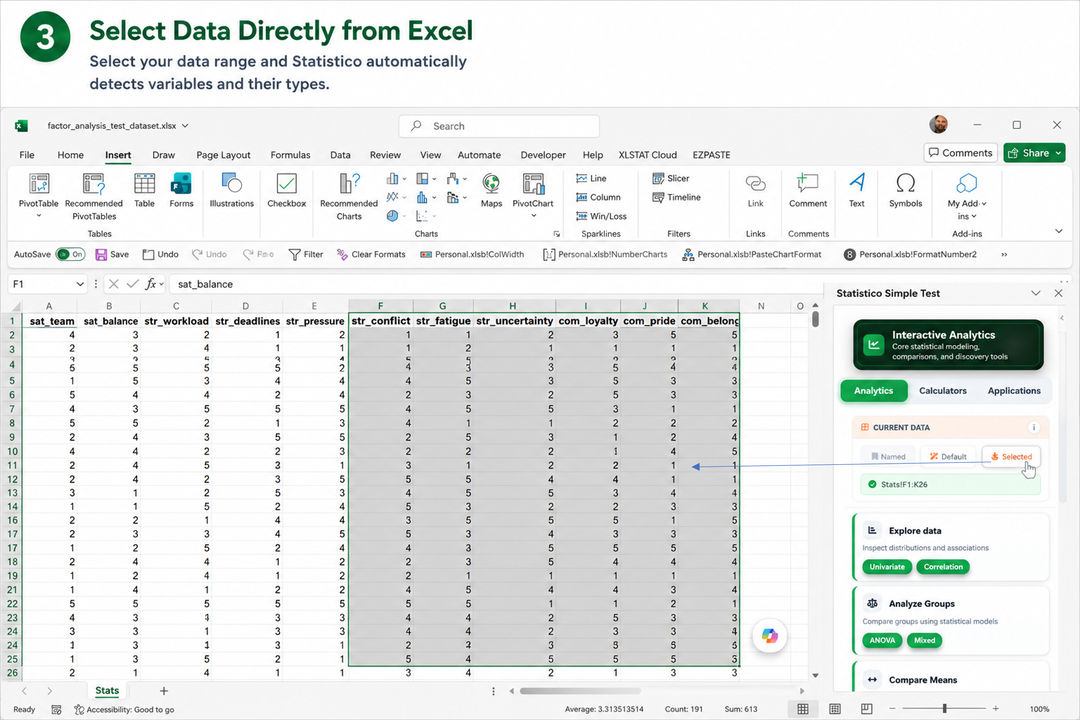Open the Name Box dropdown
1080x720 pixels.
(80, 284)
